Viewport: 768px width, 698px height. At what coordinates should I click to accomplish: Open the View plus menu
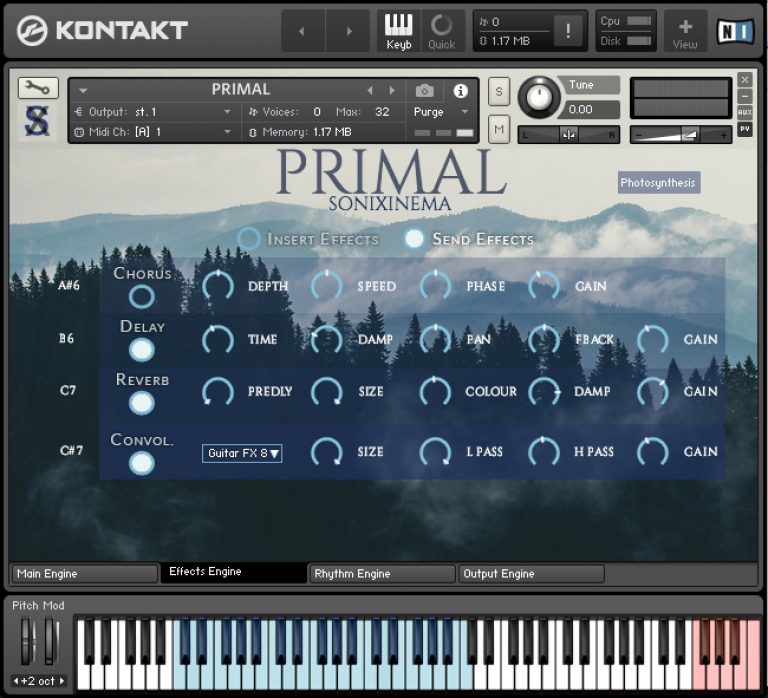685,31
